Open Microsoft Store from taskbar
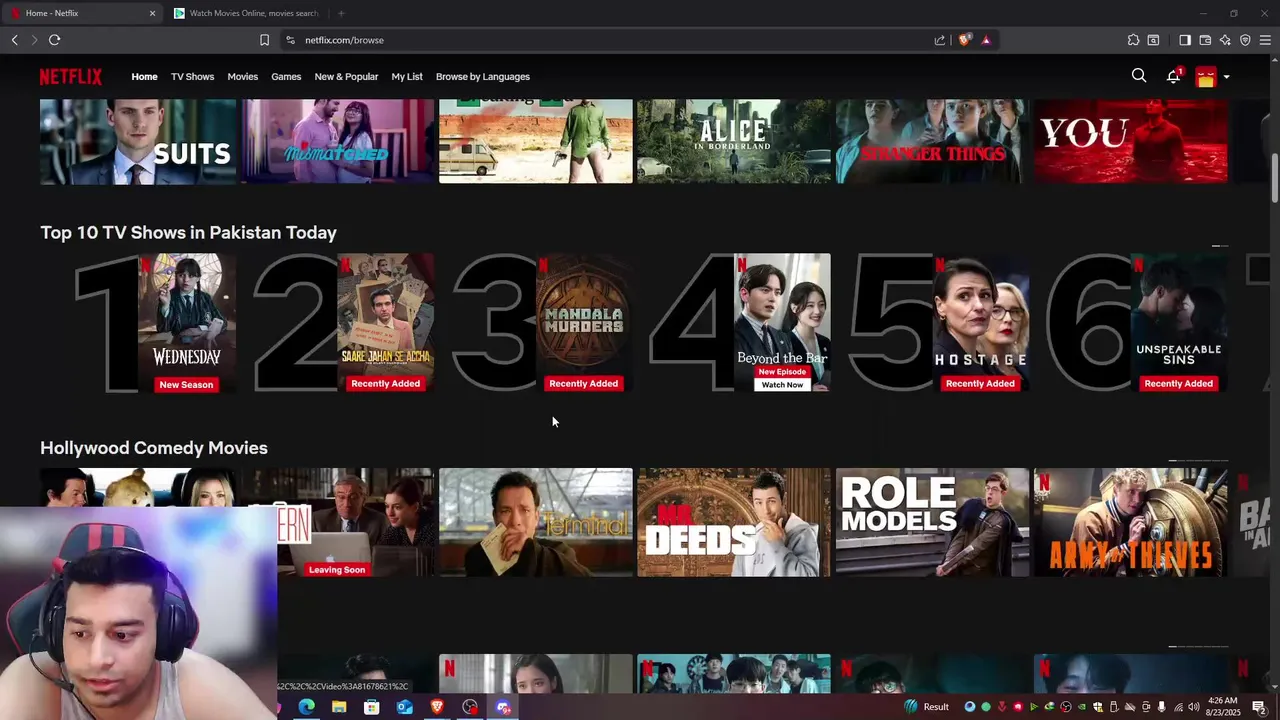Image resolution: width=1280 pixels, height=720 pixels. (x=371, y=707)
